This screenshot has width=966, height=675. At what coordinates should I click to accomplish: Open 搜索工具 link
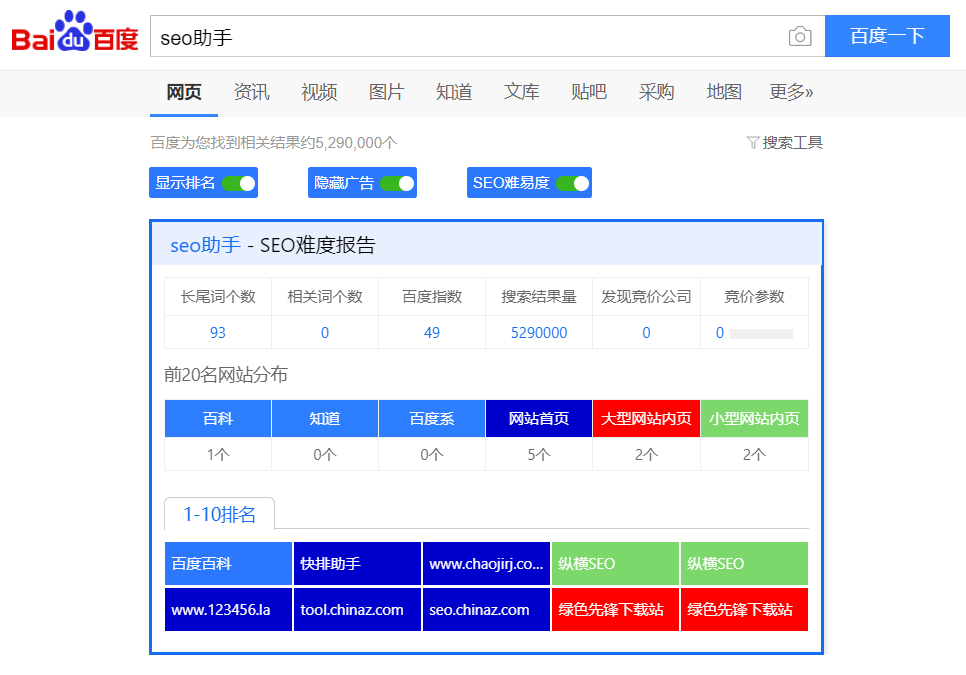click(792, 143)
